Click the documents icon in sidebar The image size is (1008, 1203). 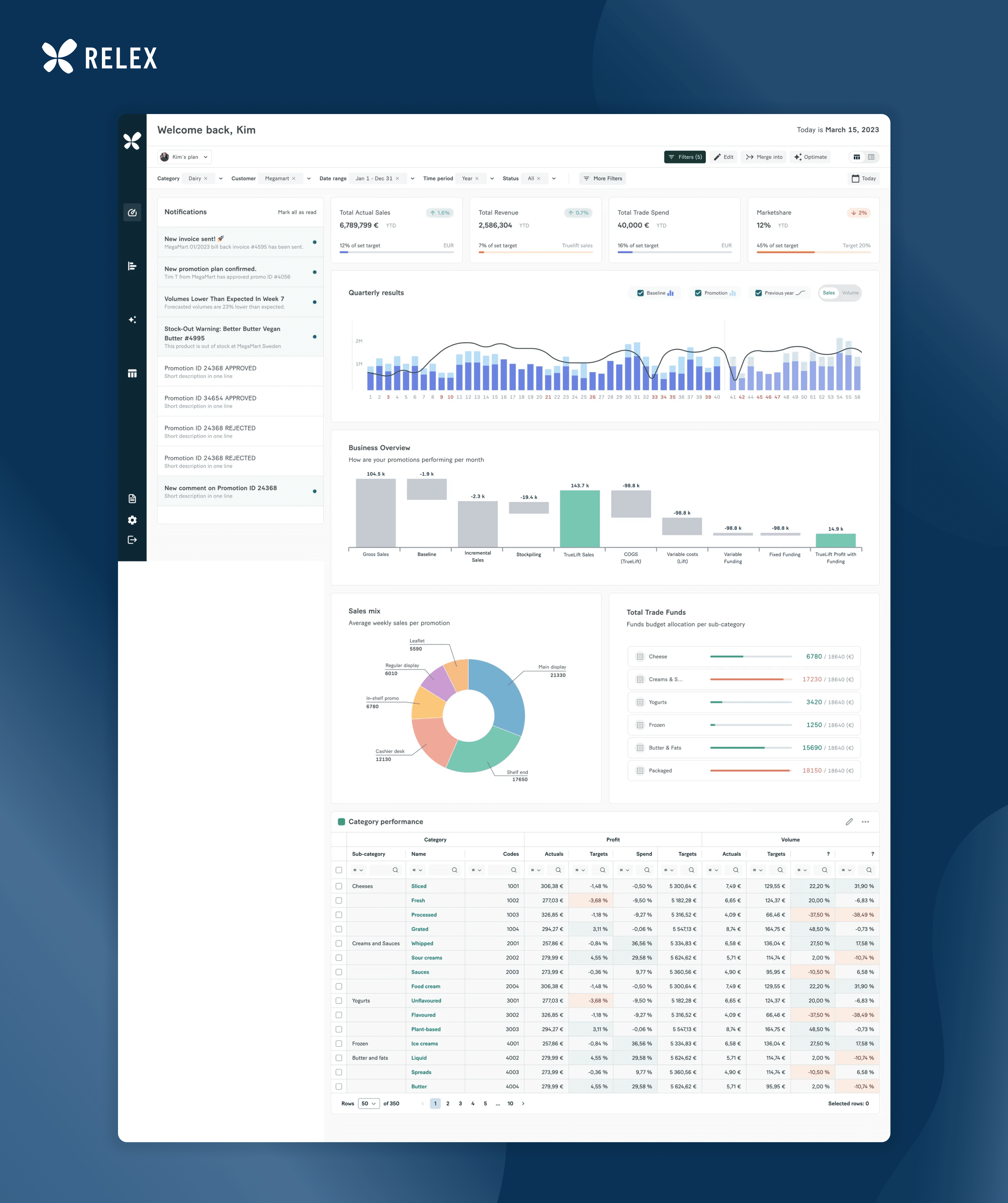(x=132, y=498)
